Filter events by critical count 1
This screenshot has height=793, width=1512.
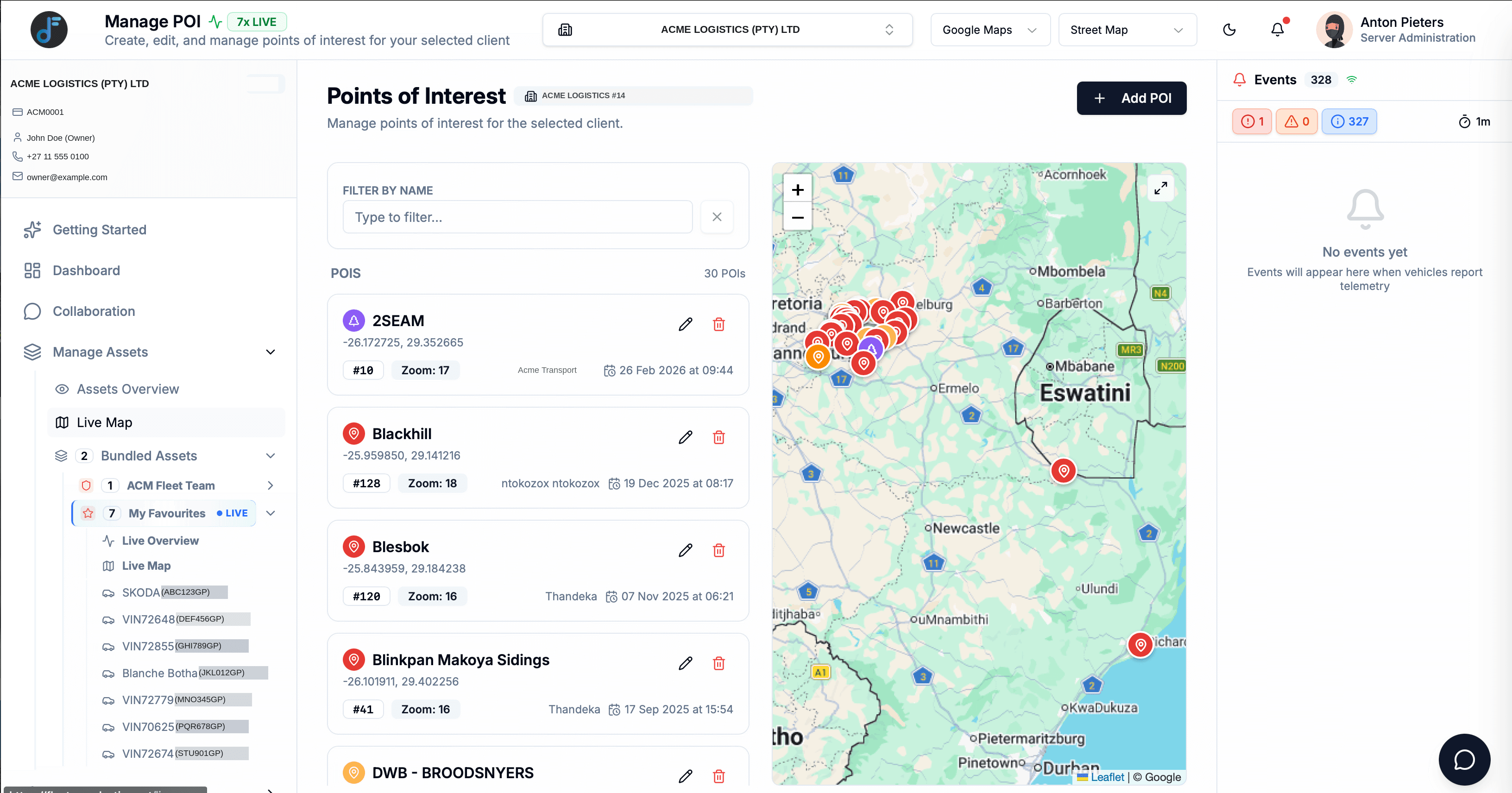point(1251,121)
